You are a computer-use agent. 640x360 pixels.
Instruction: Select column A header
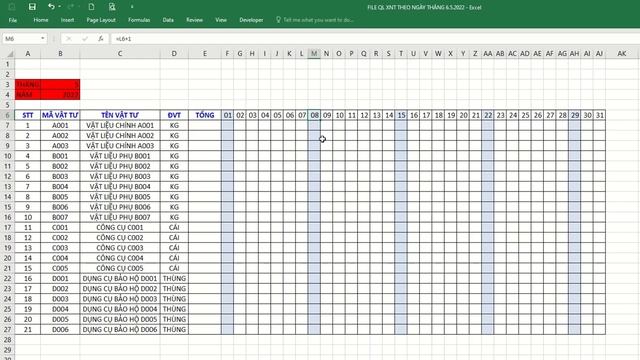(x=28, y=53)
